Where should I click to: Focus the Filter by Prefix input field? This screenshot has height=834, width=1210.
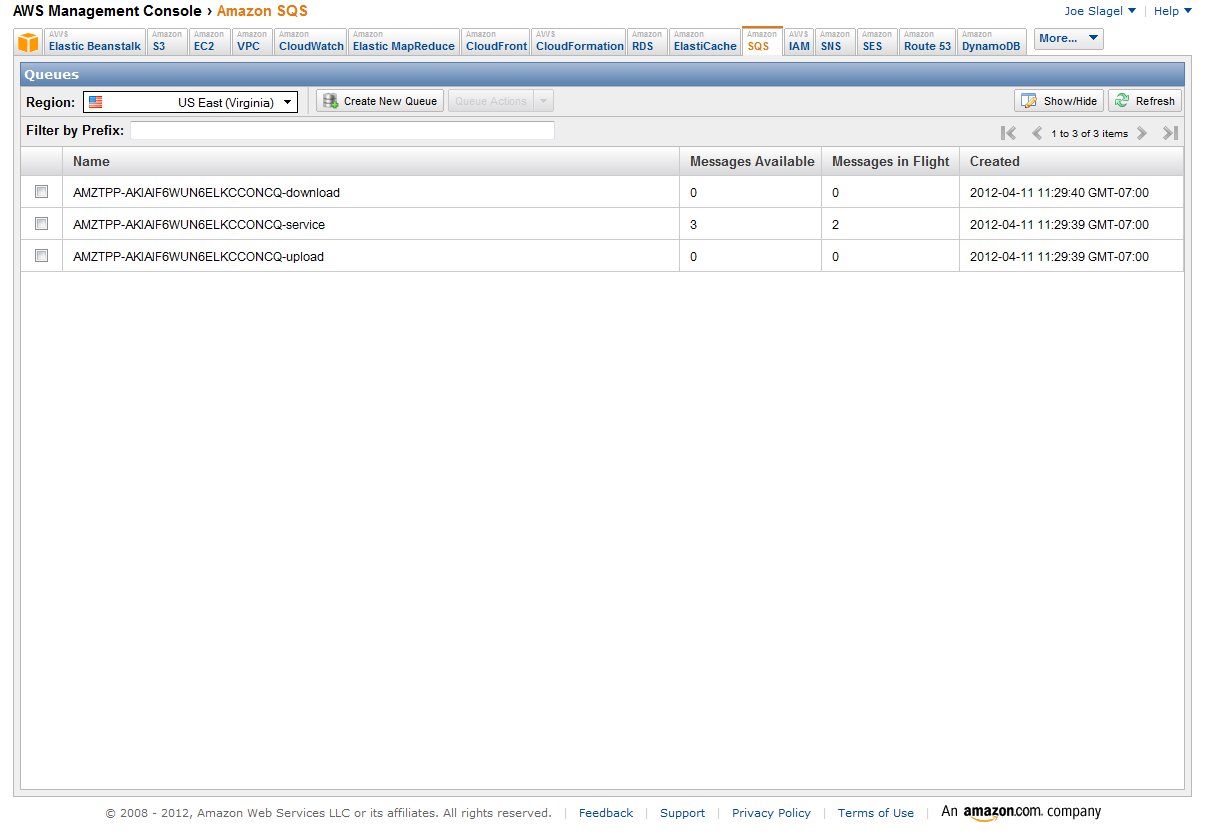[x=342, y=131]
